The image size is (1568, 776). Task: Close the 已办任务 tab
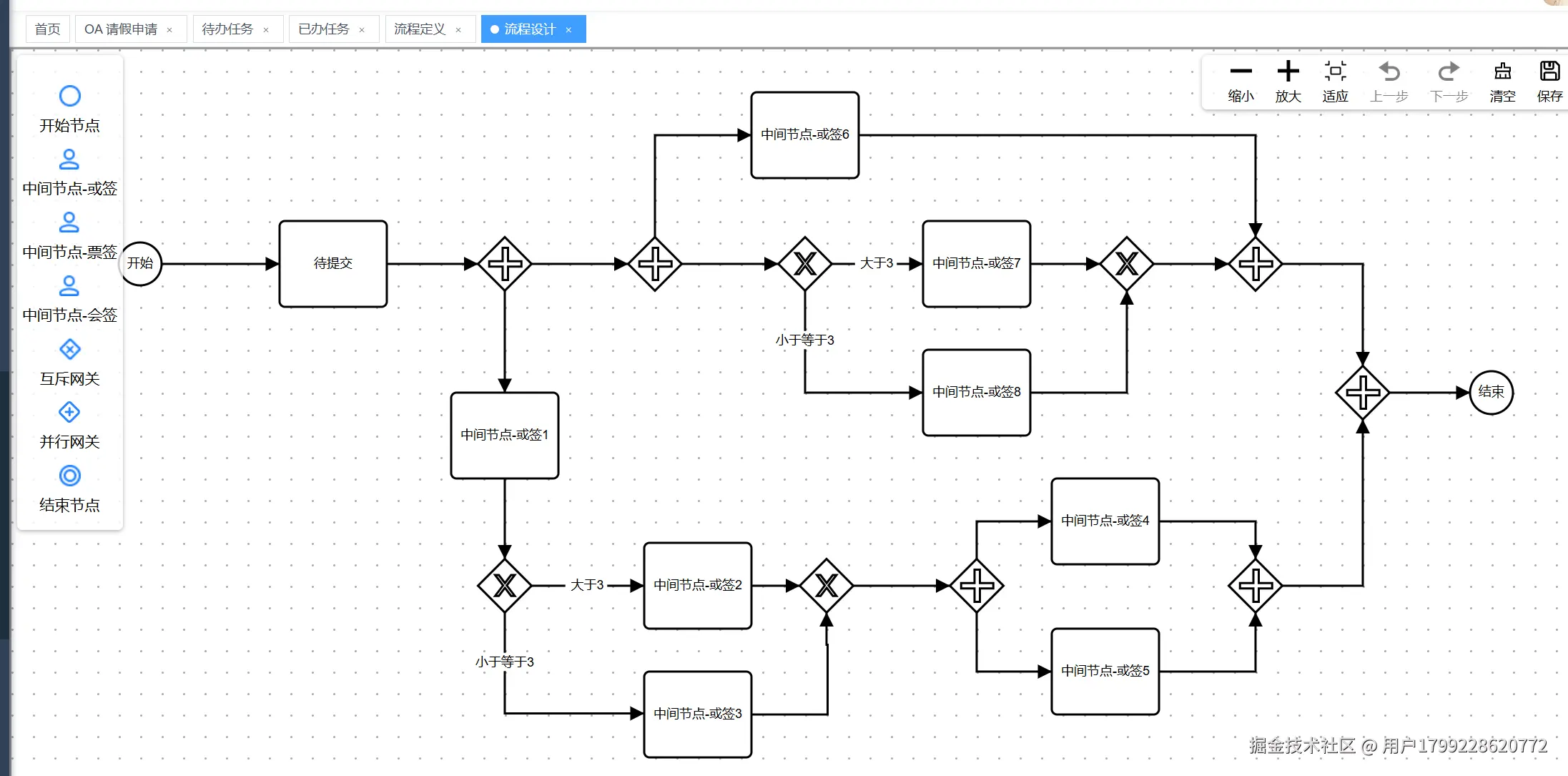point(362,30)
